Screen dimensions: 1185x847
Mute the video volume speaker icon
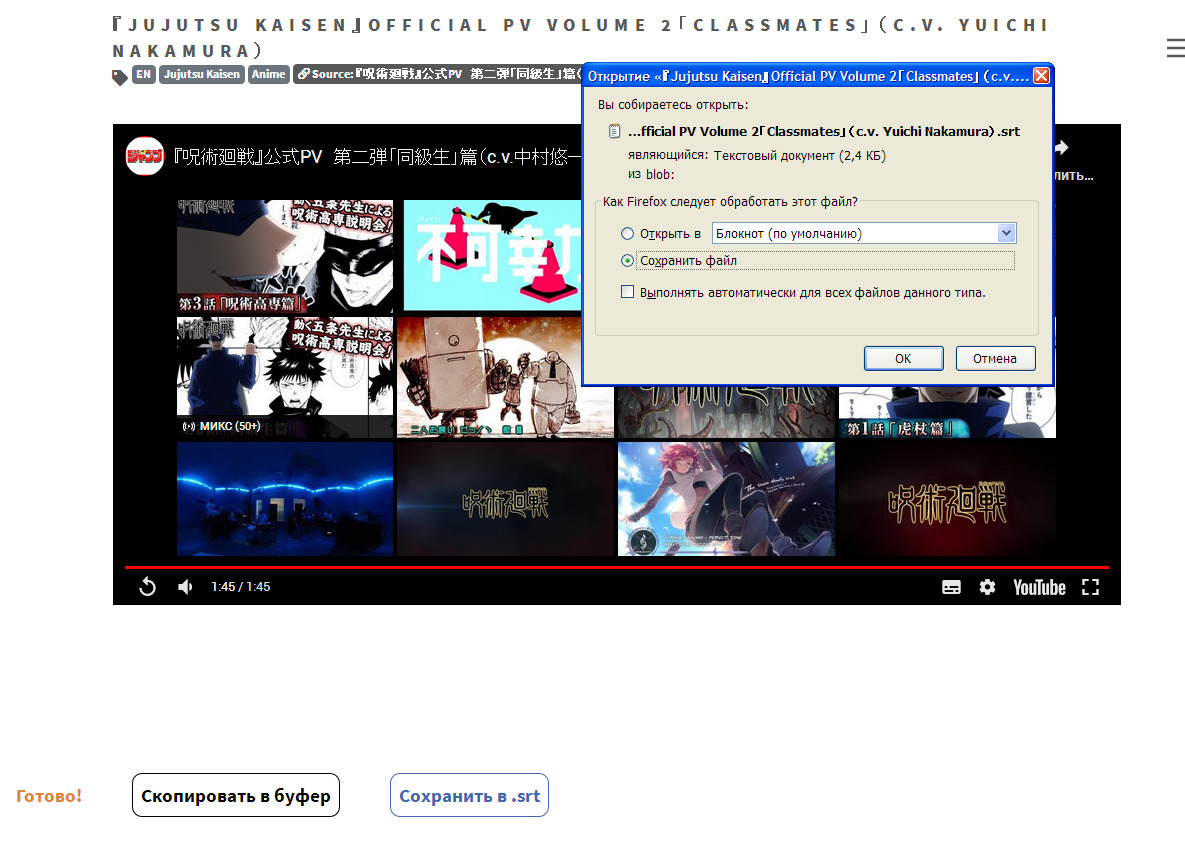point(185,587)
